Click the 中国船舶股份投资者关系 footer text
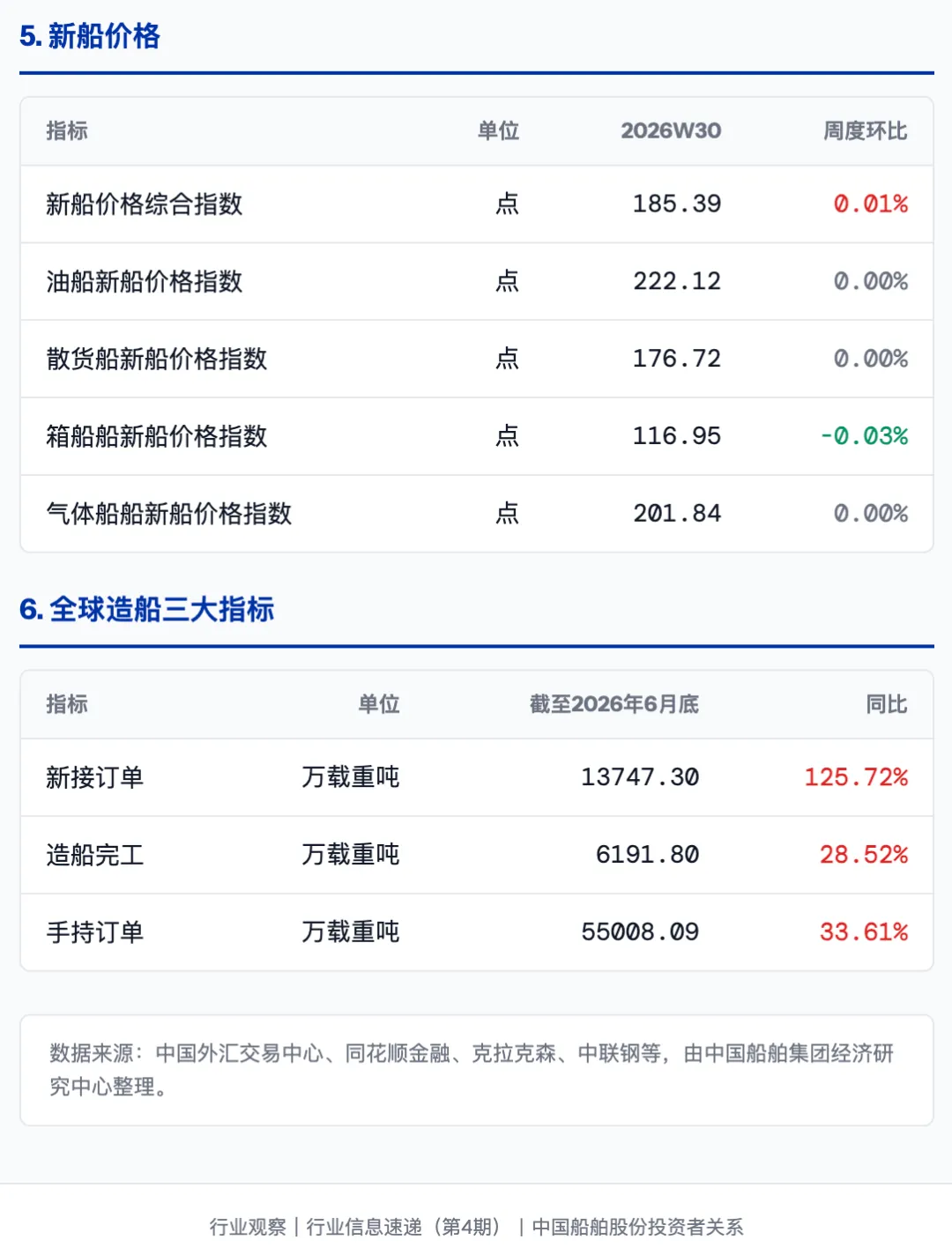This screenshot has width=952, height=1247. tap(637, 1227)
